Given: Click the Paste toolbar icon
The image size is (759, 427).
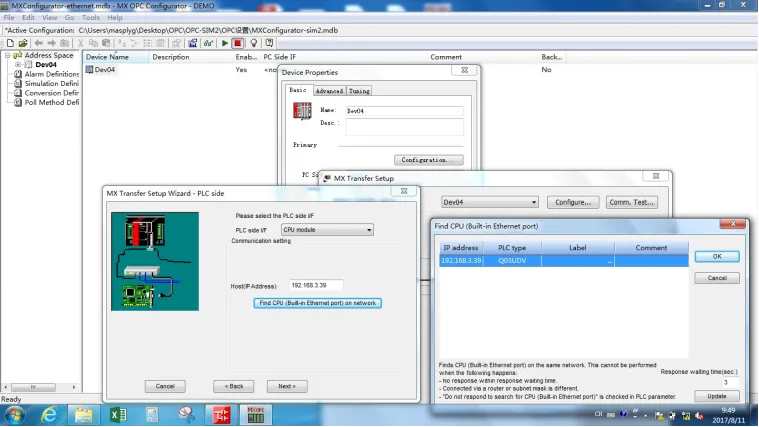Looking at the screenshot, I should pyautogui.click(x=106, y=43).
